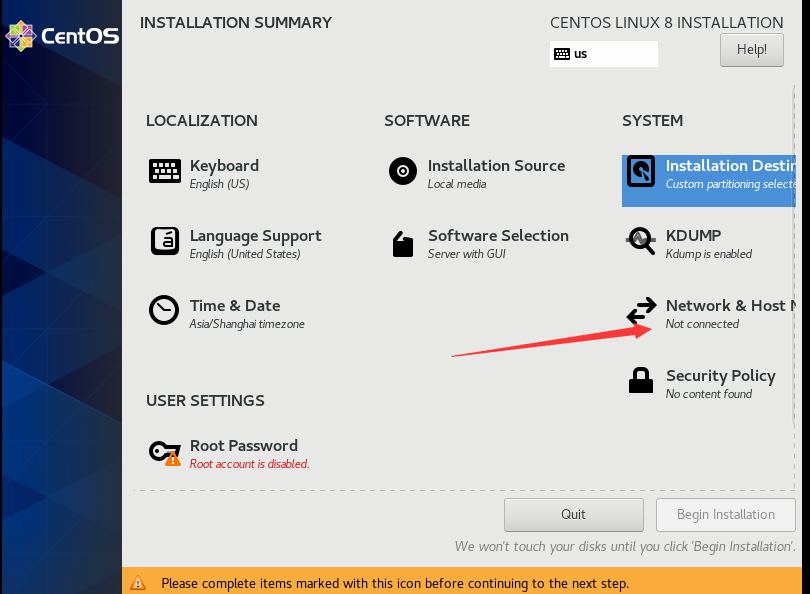
Task: Click 'English (United States)' language text
Action: (x=245, y=254)
